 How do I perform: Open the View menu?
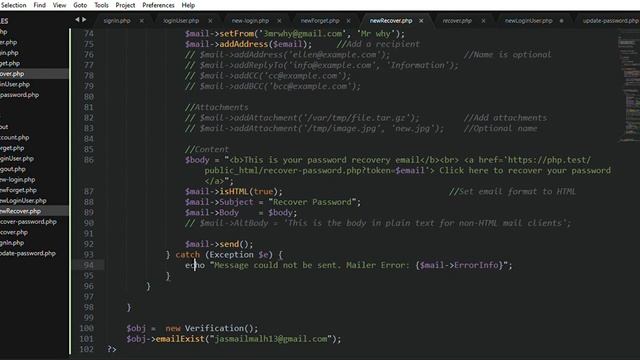pyautogui.click(x=59, y=5)
